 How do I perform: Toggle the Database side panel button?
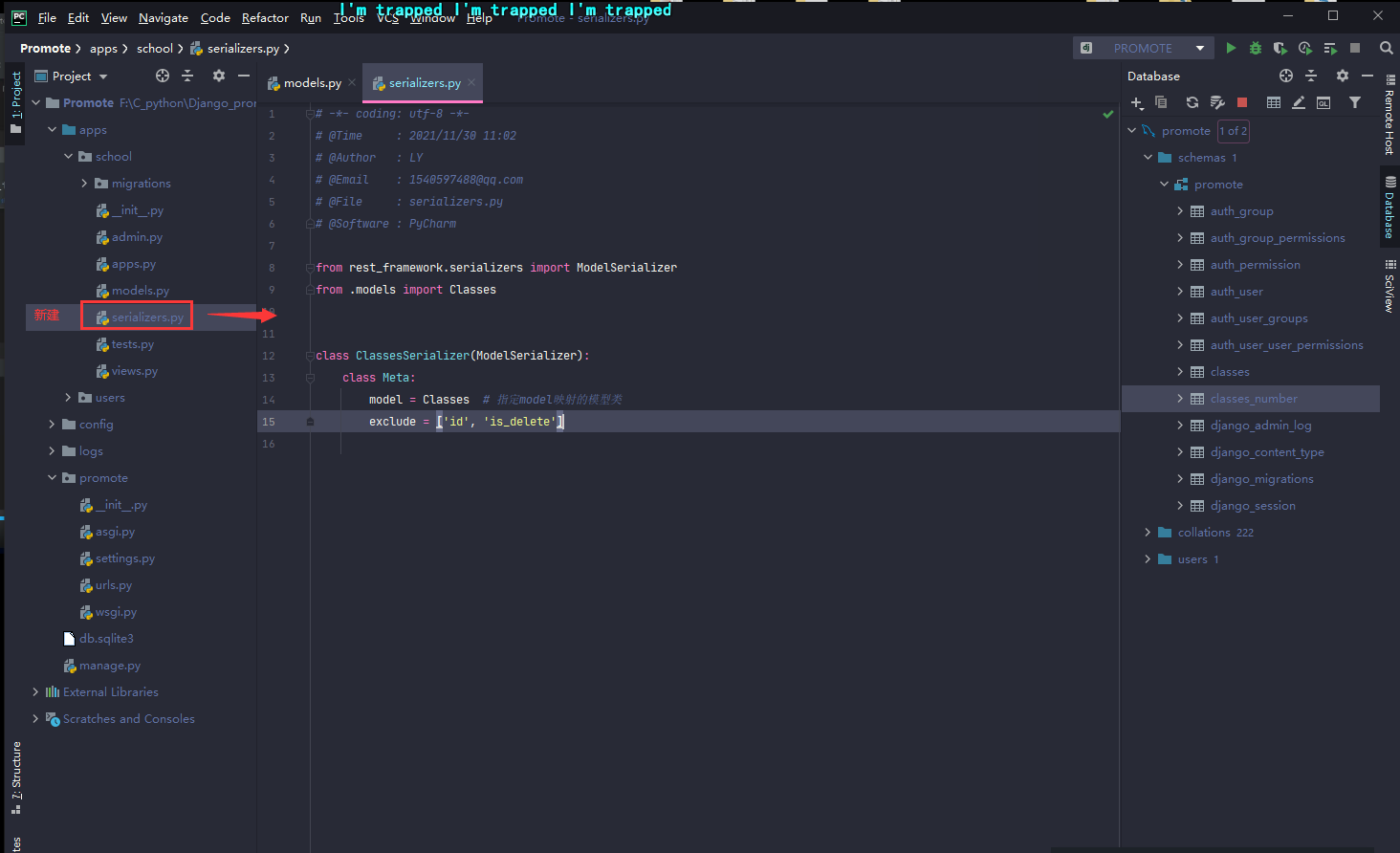coord(1389,207)
